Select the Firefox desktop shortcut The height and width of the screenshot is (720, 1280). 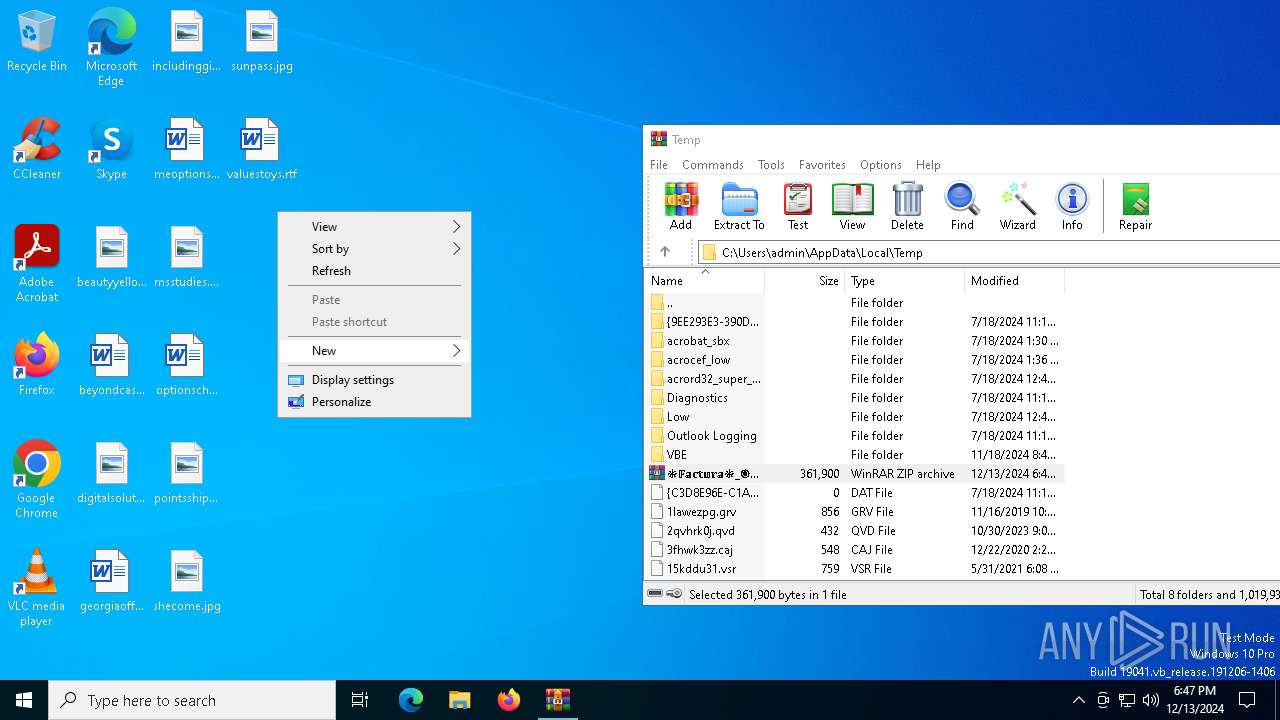pyautogui.click(x=37, y=365)
